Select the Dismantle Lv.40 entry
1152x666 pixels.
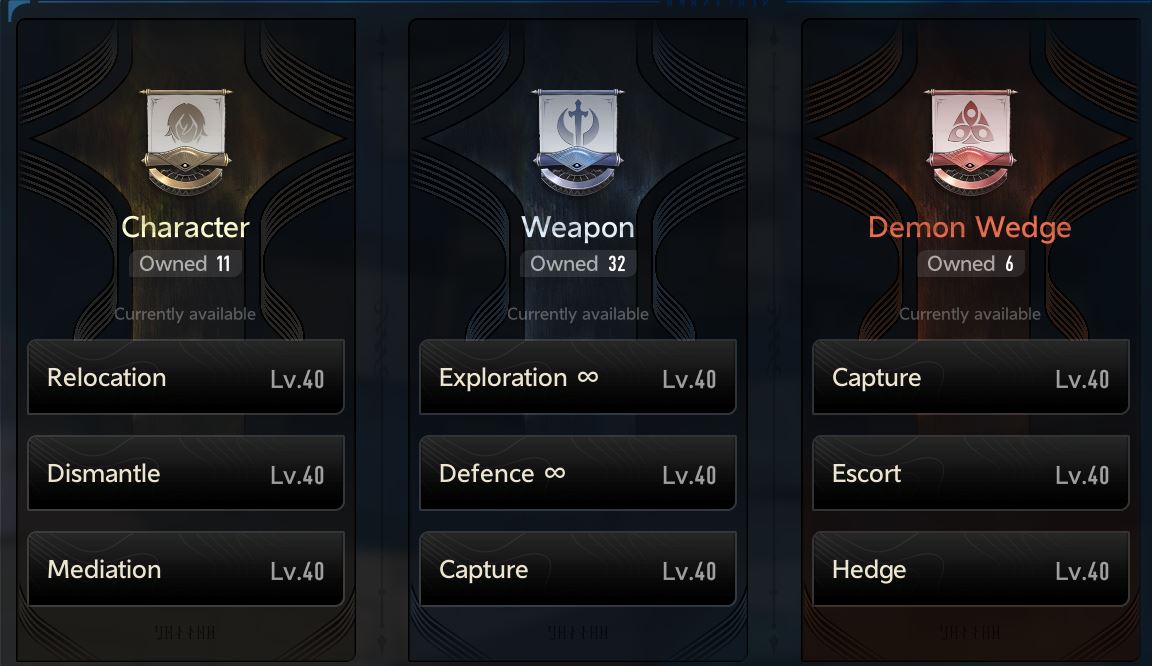(x=186, y=473)
